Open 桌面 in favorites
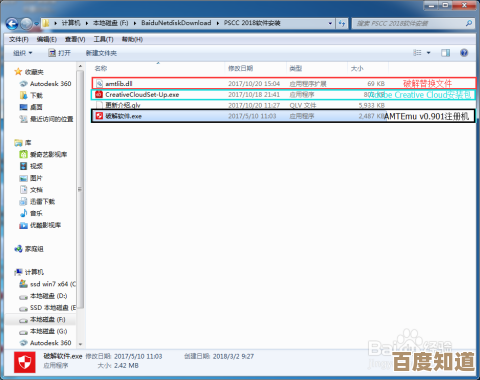 pos(36,107)
